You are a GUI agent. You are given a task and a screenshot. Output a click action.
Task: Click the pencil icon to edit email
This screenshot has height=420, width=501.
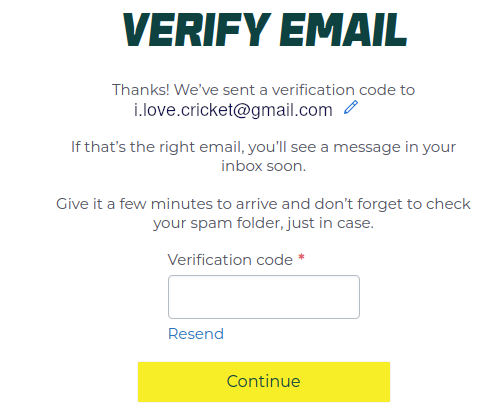point(351,107)
